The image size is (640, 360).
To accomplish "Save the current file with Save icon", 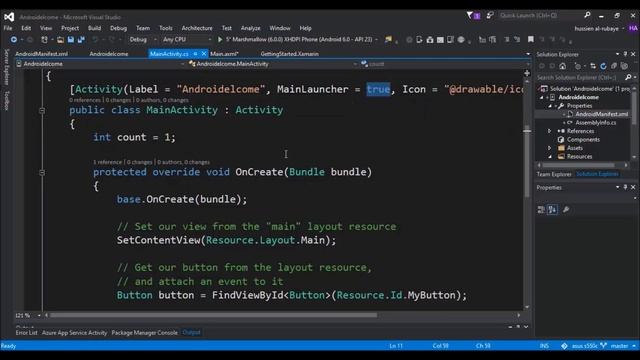I will pos(71,40).
